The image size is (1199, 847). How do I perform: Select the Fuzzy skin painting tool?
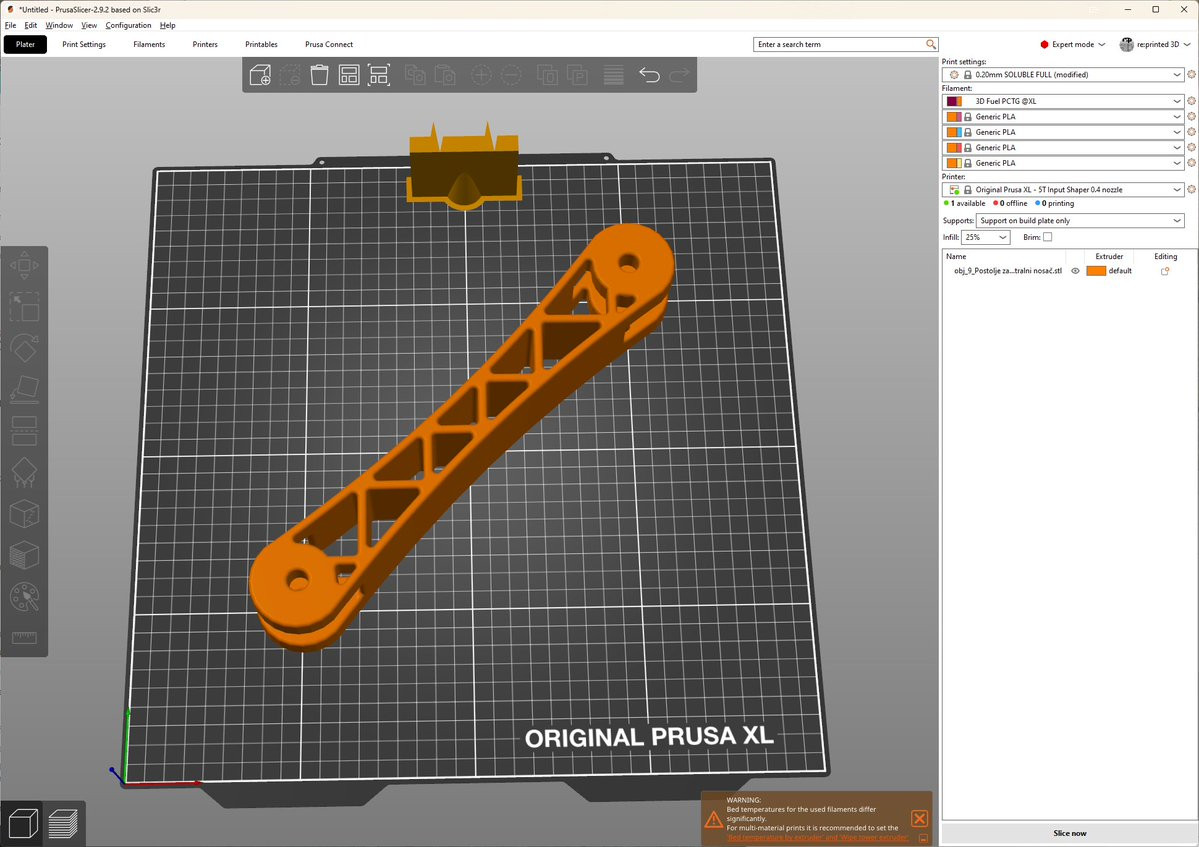click(24, 555)
